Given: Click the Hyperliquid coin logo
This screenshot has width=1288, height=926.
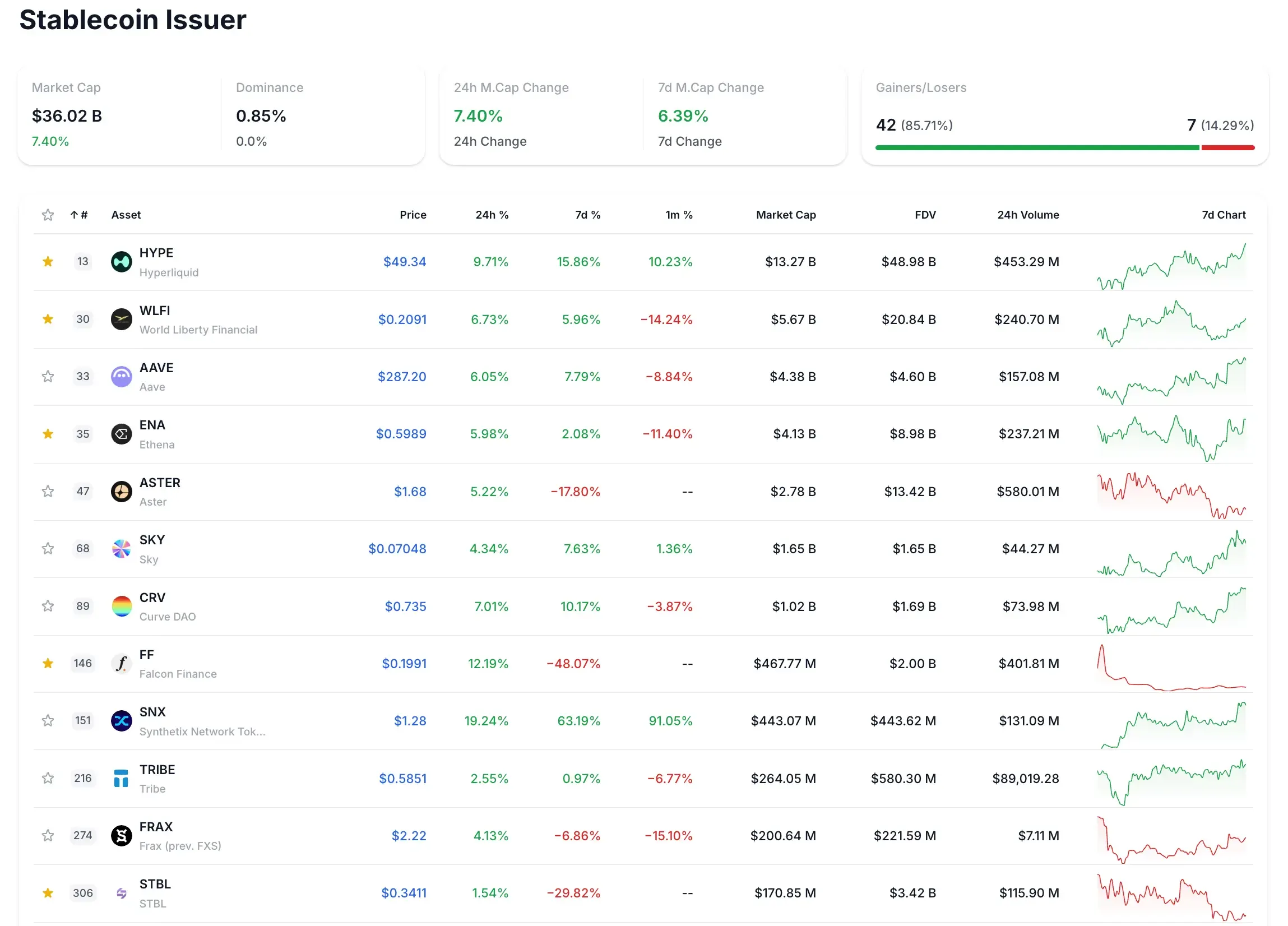Looking at the screenshot, I should tap(121, 262).
